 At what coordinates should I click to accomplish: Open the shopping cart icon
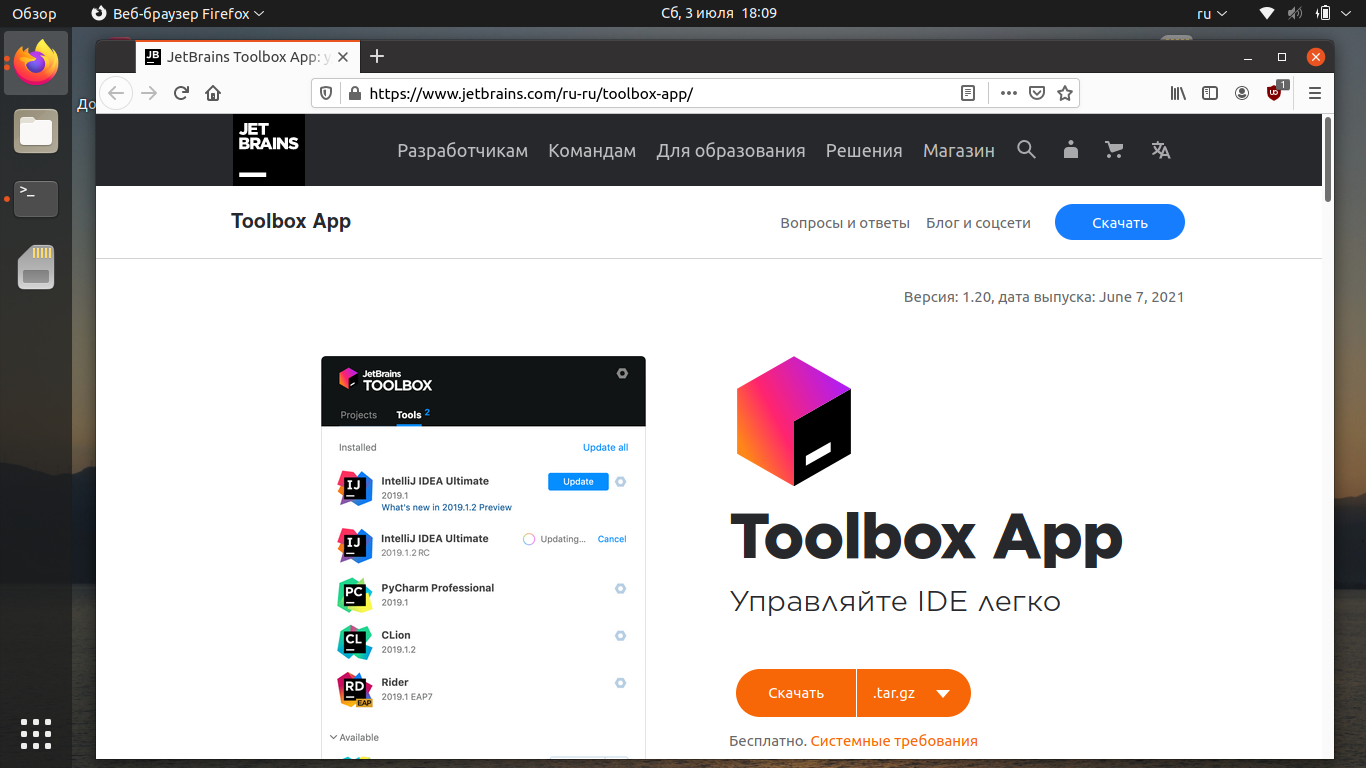tap(1114, 150)
